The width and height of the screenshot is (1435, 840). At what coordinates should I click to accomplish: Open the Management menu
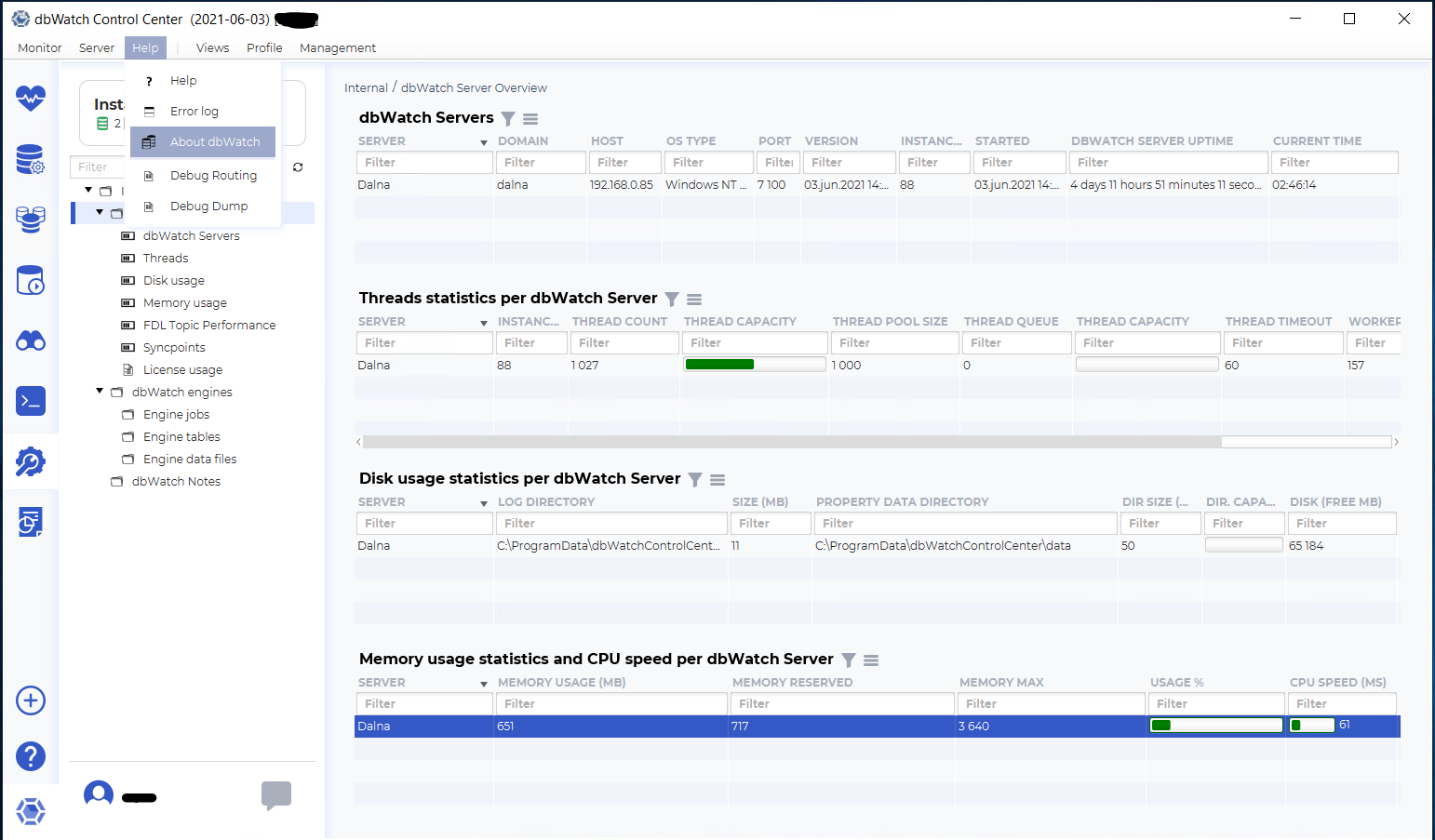[338, 48]
